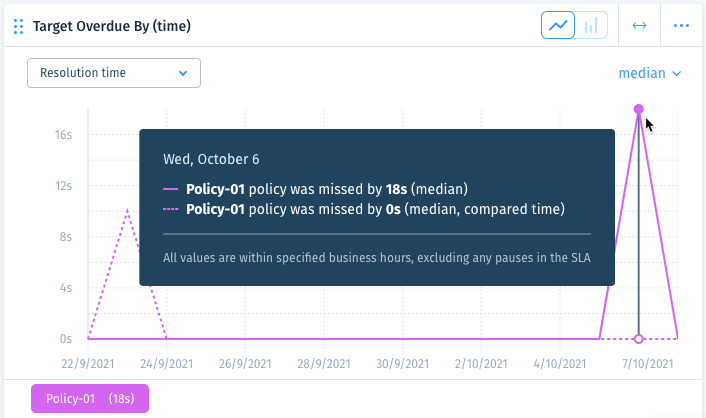Screen dimensions: 706x418
Task: Toggle the Policy-01 (18s) legend chip
Action: pos(90,399)
